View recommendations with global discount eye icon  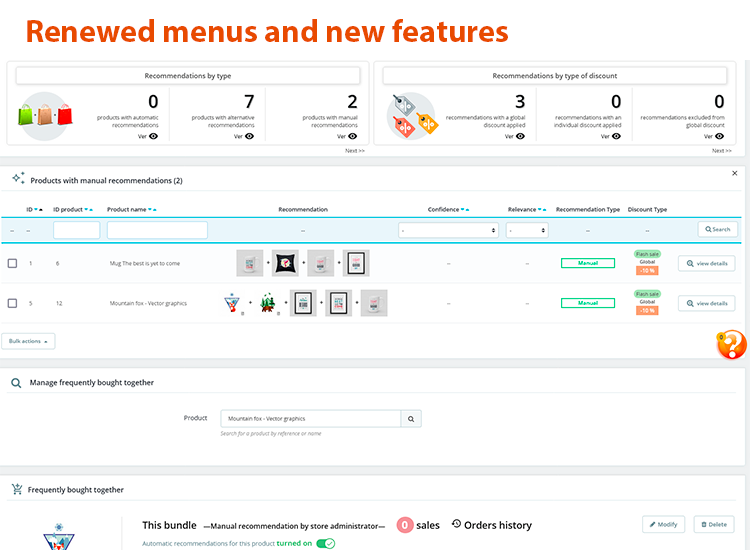(520, 136)
